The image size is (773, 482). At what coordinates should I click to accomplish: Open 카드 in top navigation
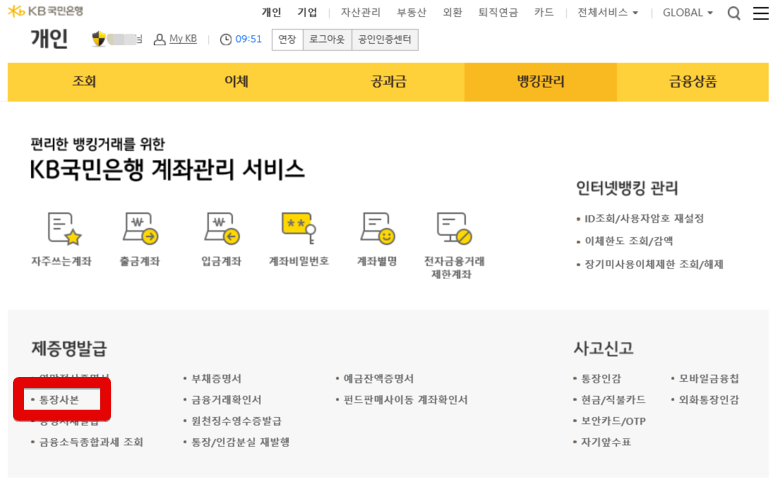coord(544,12)
